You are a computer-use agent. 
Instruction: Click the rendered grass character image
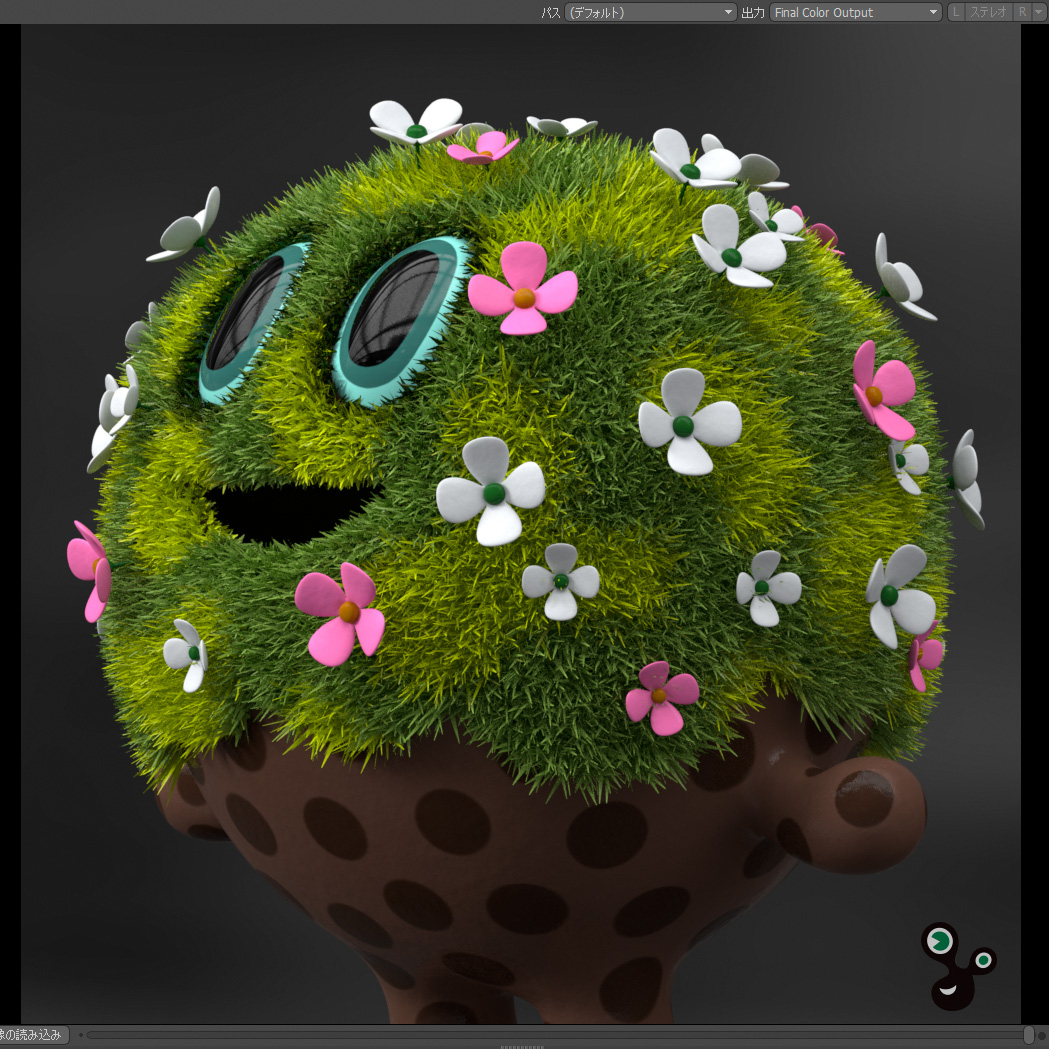(521, 524)
